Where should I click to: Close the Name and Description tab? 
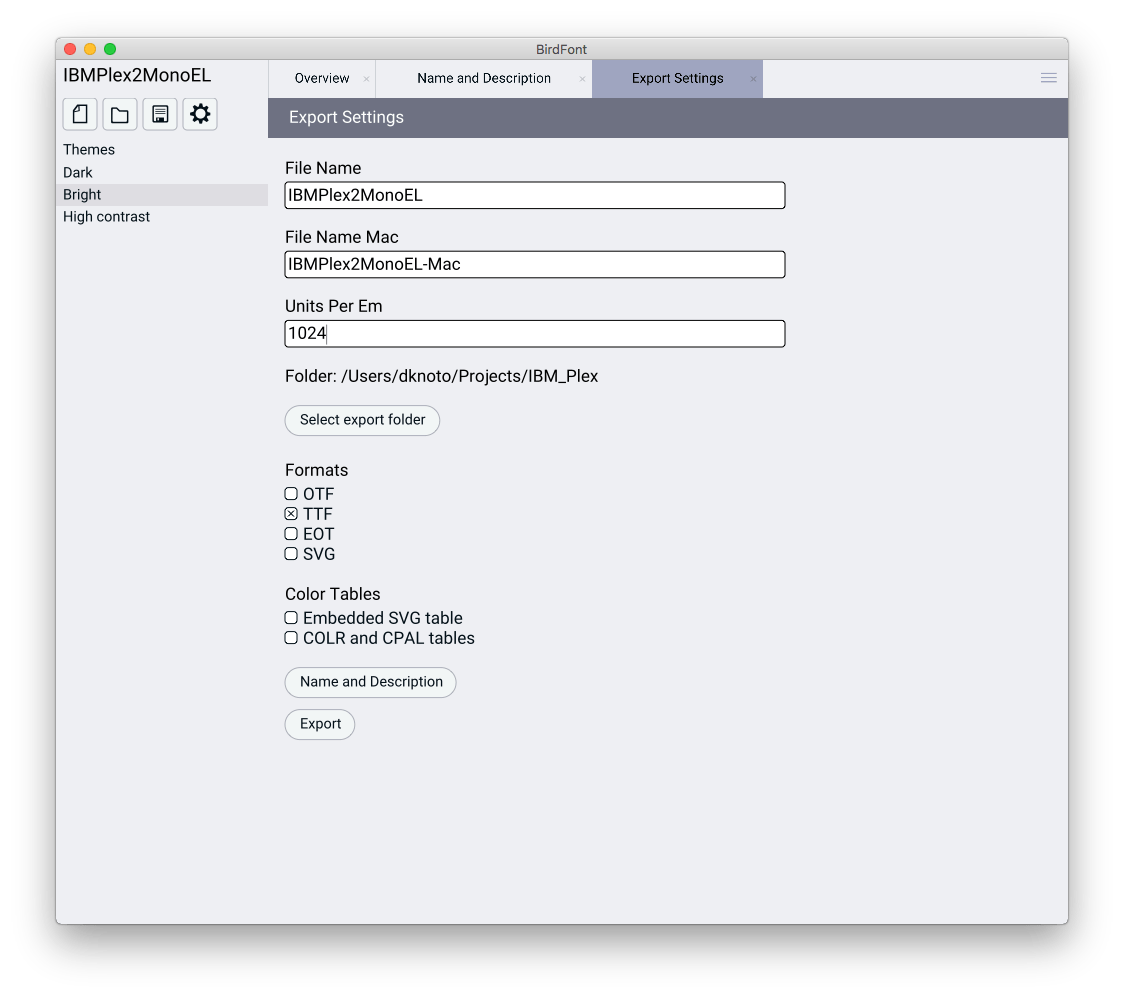click(582, 79)
